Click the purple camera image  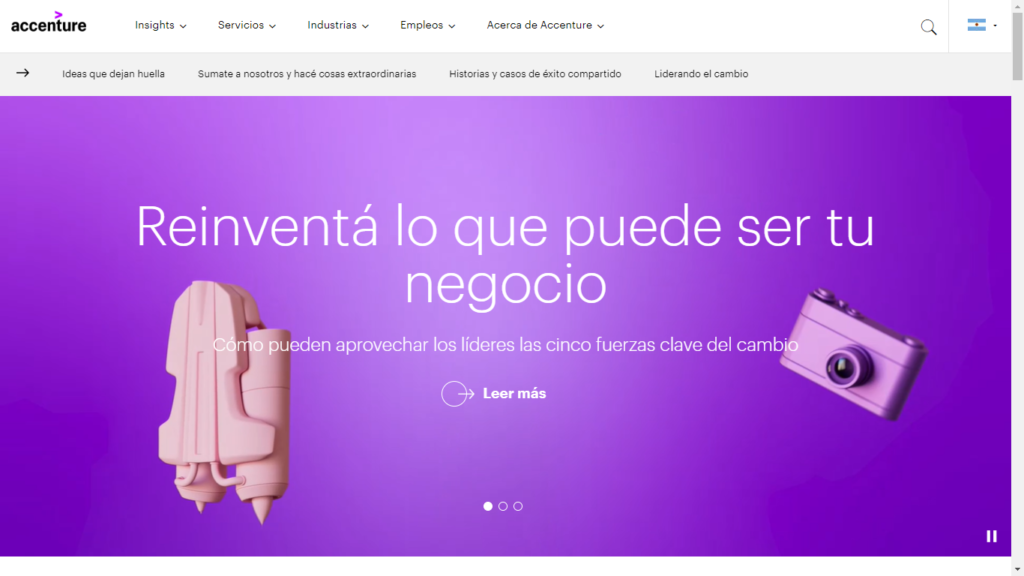point(853,353)
